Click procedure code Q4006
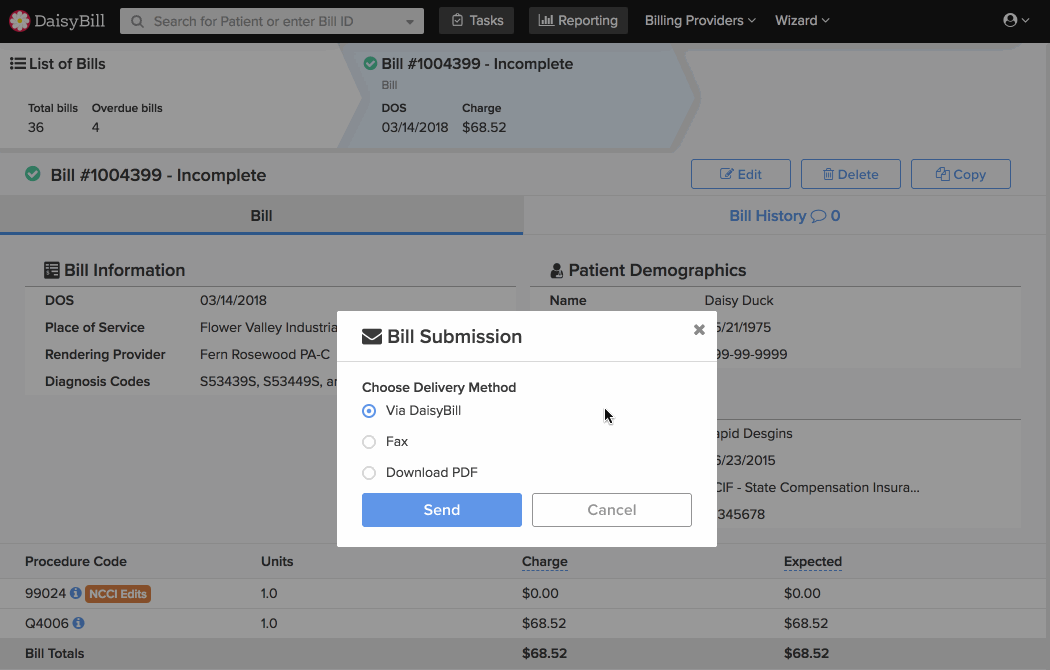 pyautogui.click(x=47, y=623)
